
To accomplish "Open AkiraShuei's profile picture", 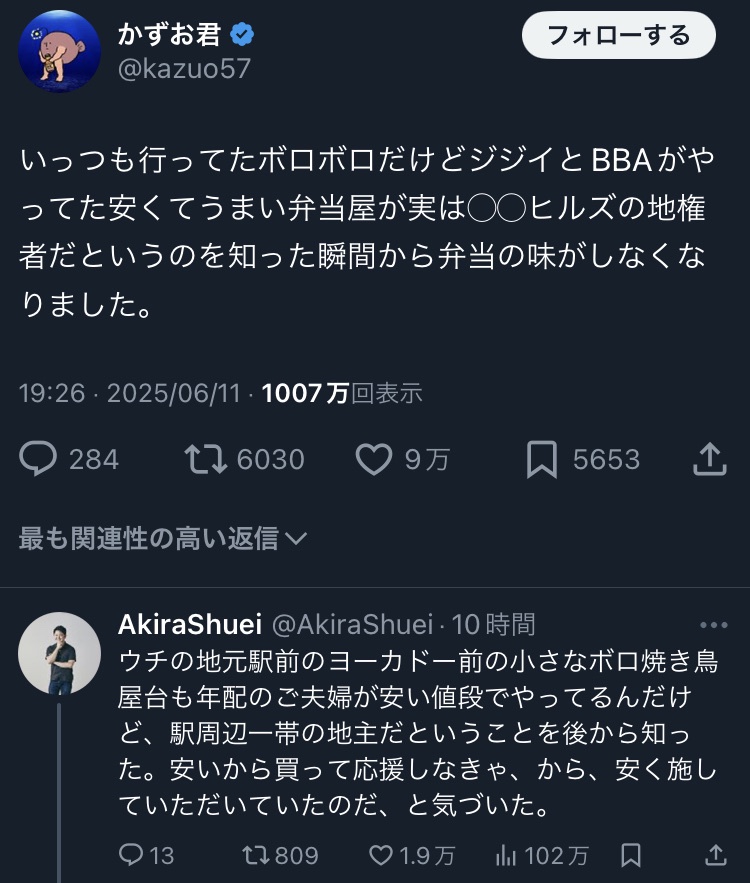I will (x=60, y=654).
